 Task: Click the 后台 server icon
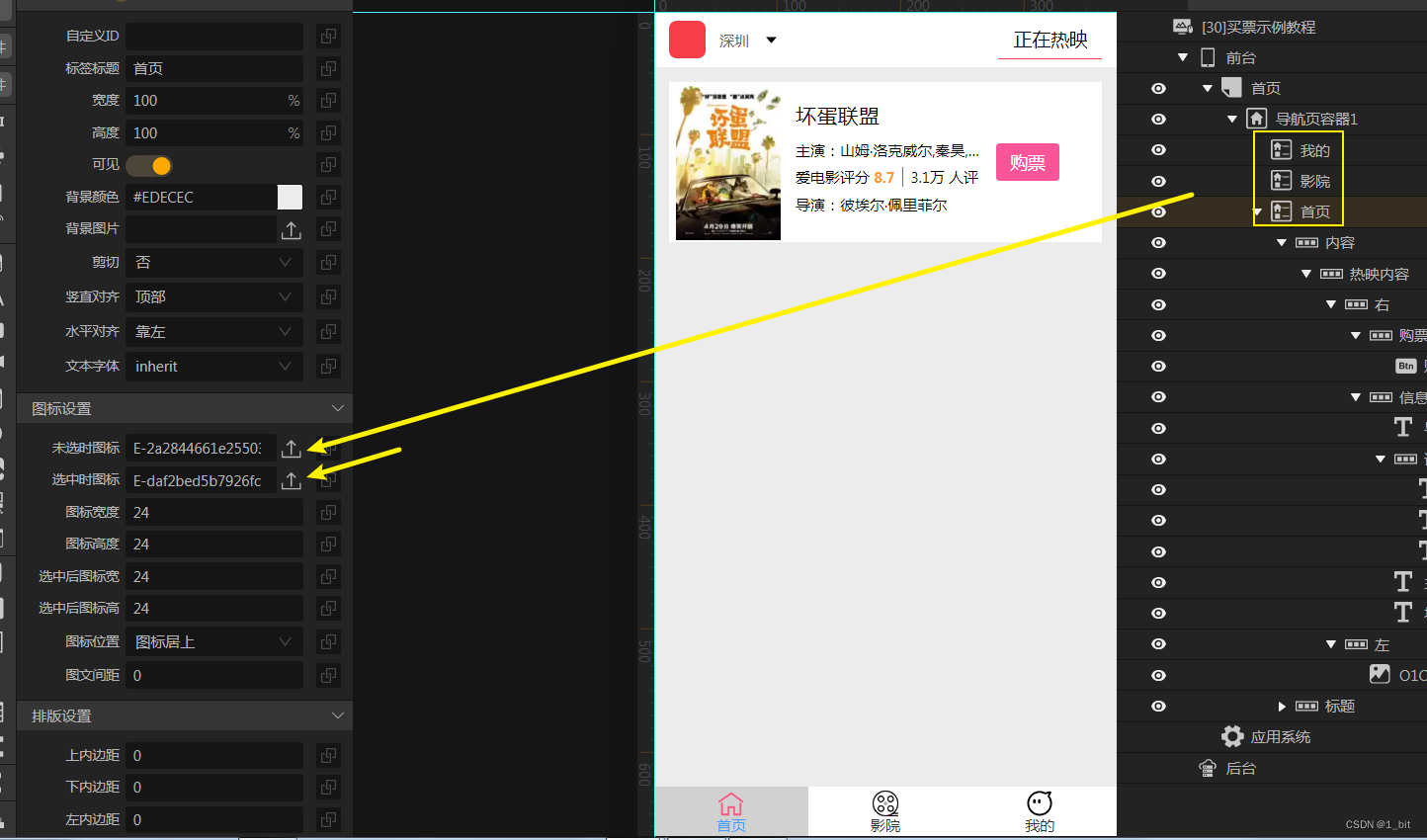1208,767
